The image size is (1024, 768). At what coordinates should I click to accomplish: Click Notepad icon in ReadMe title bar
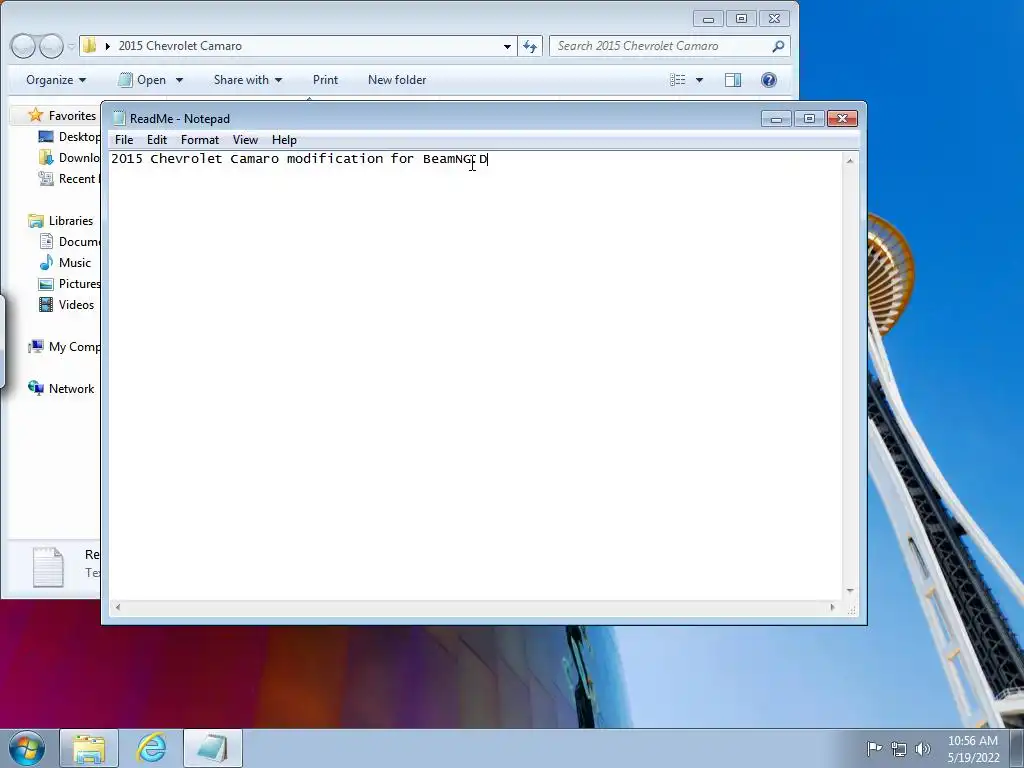tap(119, 118)
